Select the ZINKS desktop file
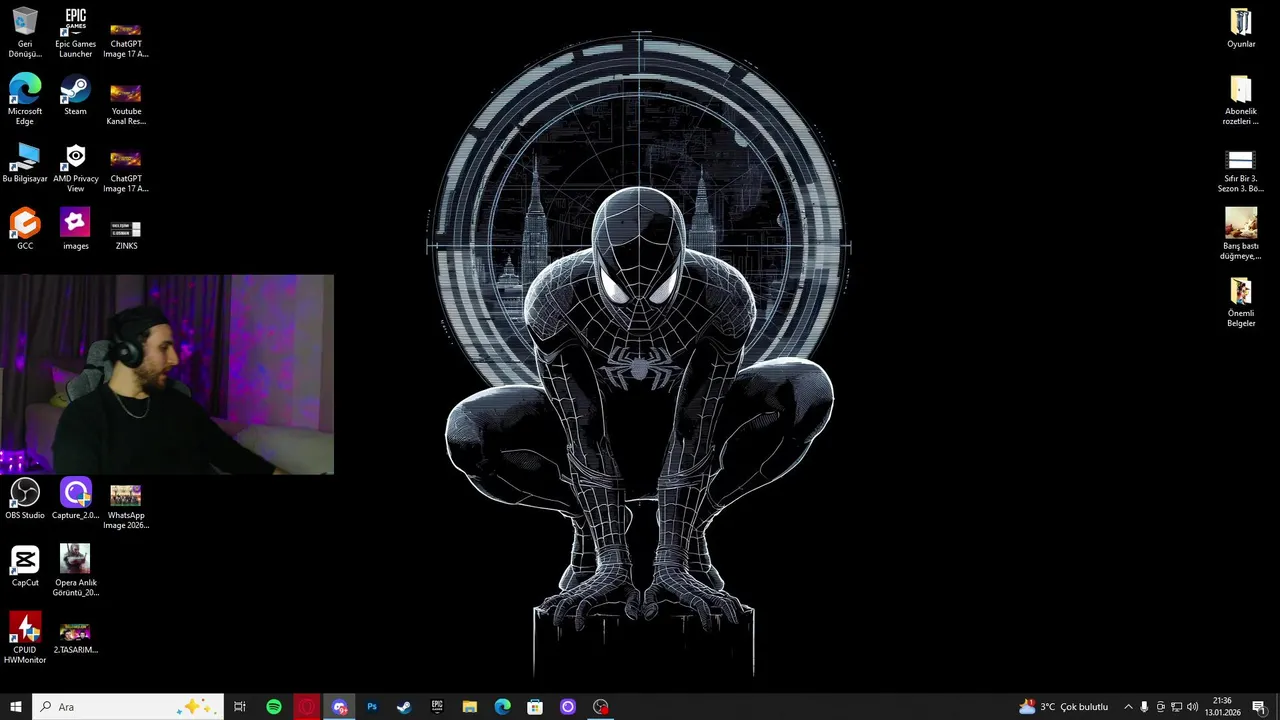1280x720 pixels. point(126,234)
